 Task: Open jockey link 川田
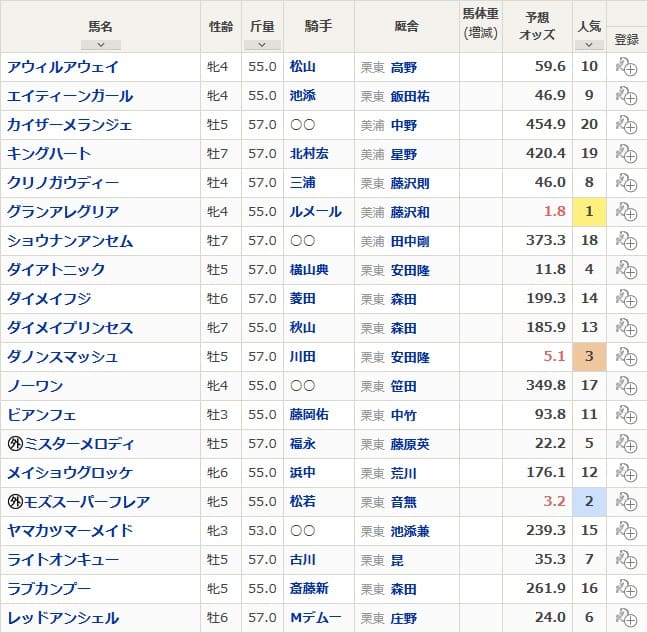(x=302, y=357)
